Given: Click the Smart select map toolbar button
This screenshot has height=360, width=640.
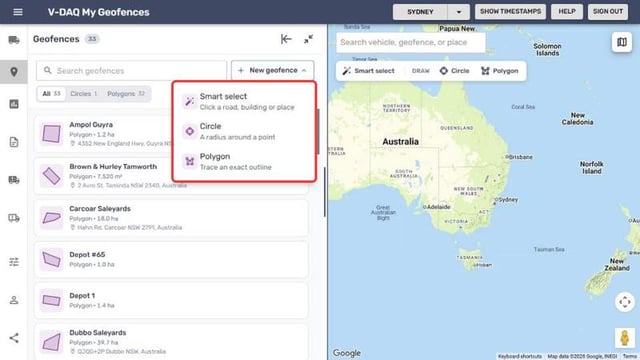Looking at the screenshot, I should [x=369, y=71].
